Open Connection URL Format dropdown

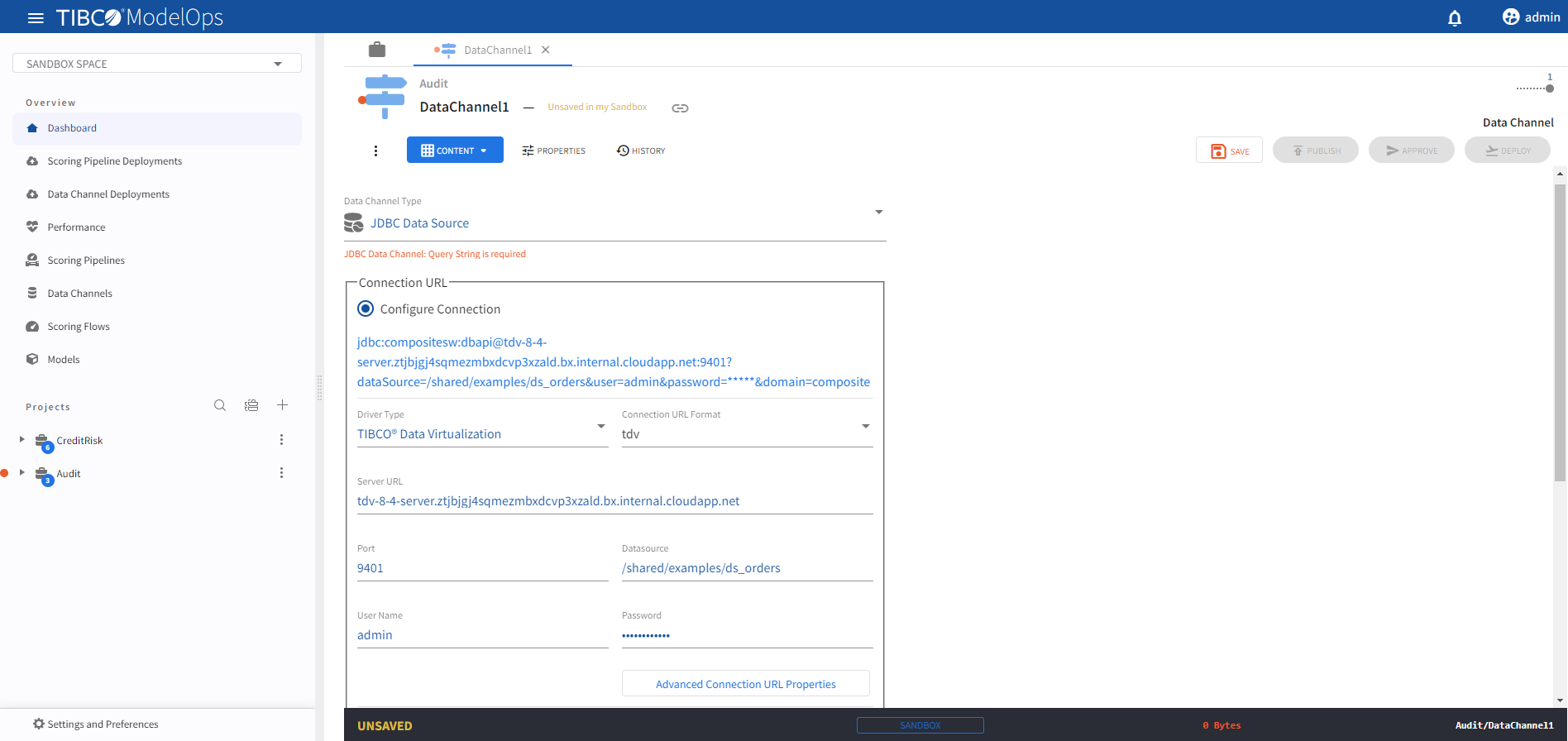coord(747,434)
